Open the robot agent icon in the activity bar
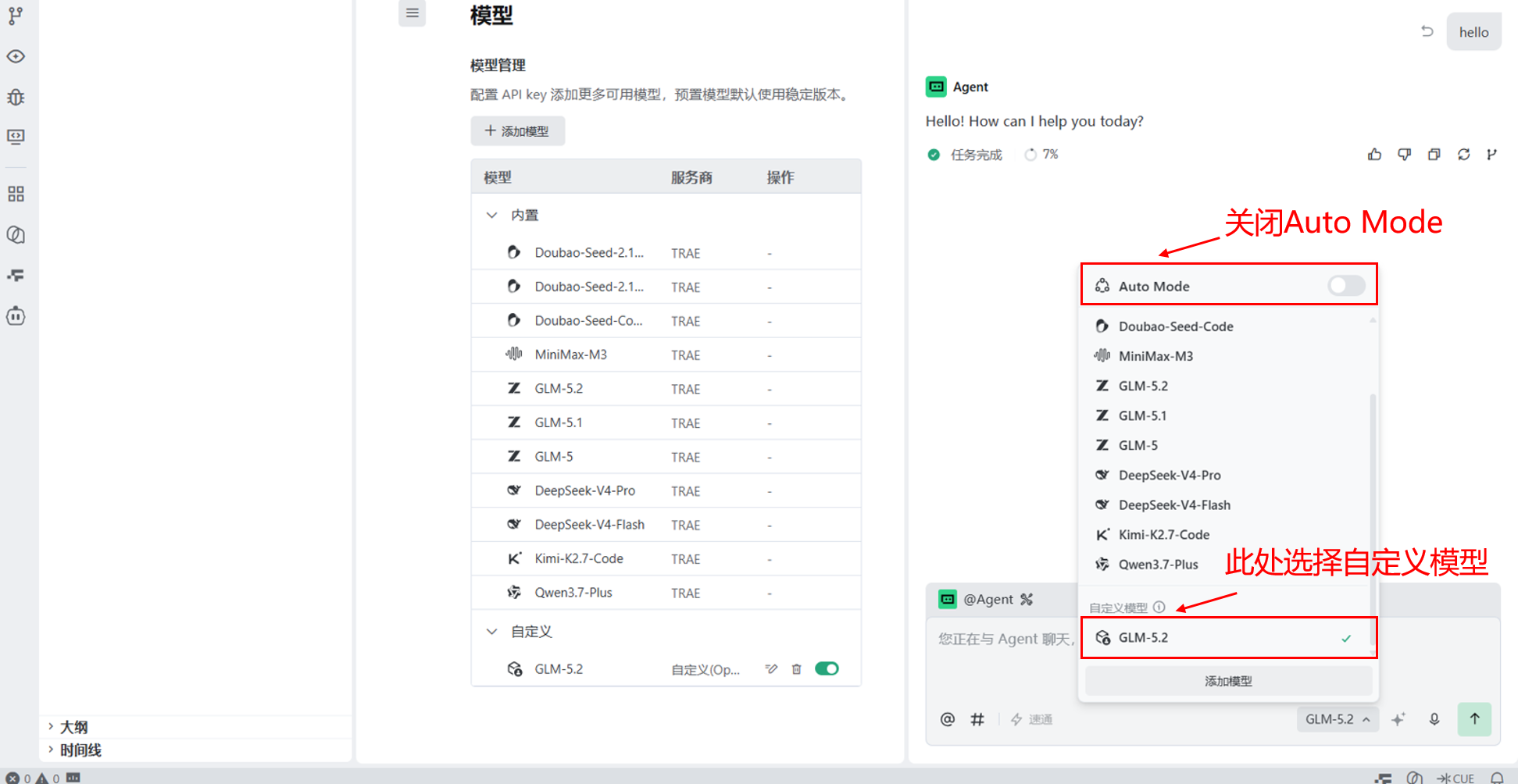This screenshot has height=784, width=1518. (x=16, y=315)
